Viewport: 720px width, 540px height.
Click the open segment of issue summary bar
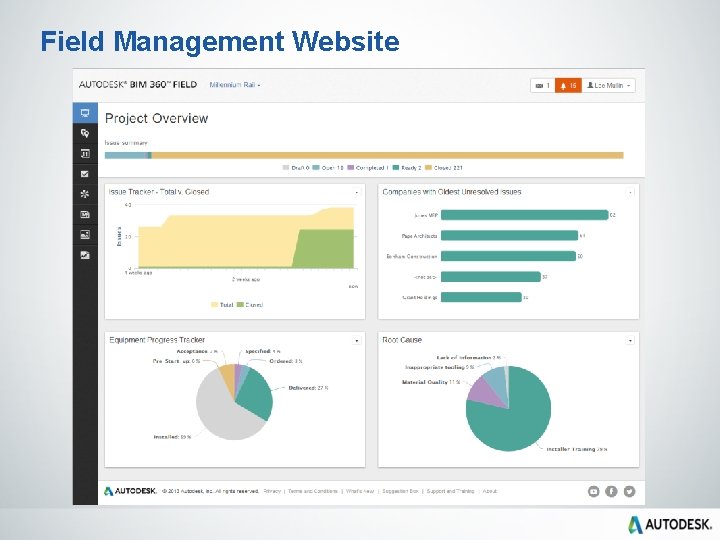125,155
